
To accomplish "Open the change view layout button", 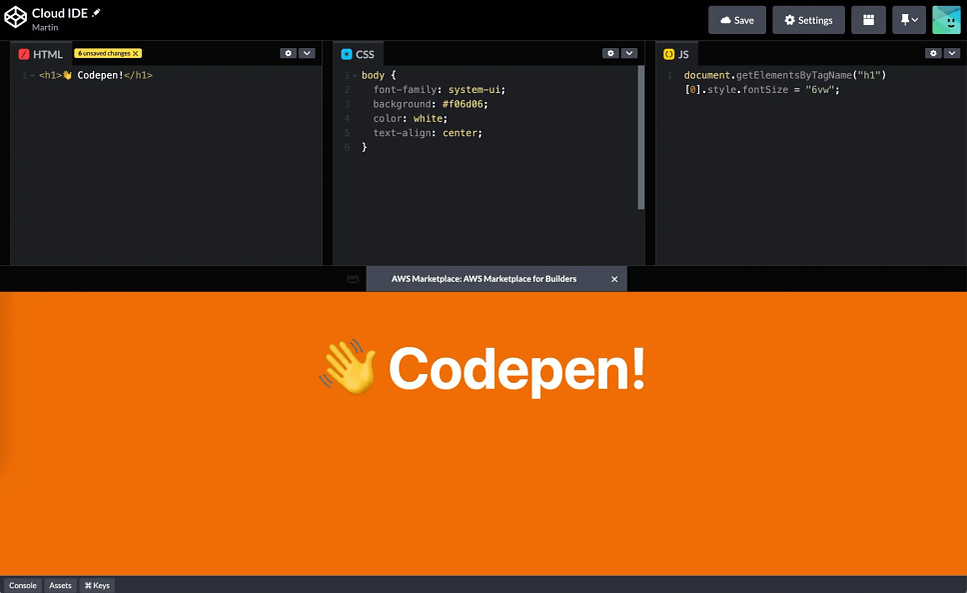I will 868,20.
